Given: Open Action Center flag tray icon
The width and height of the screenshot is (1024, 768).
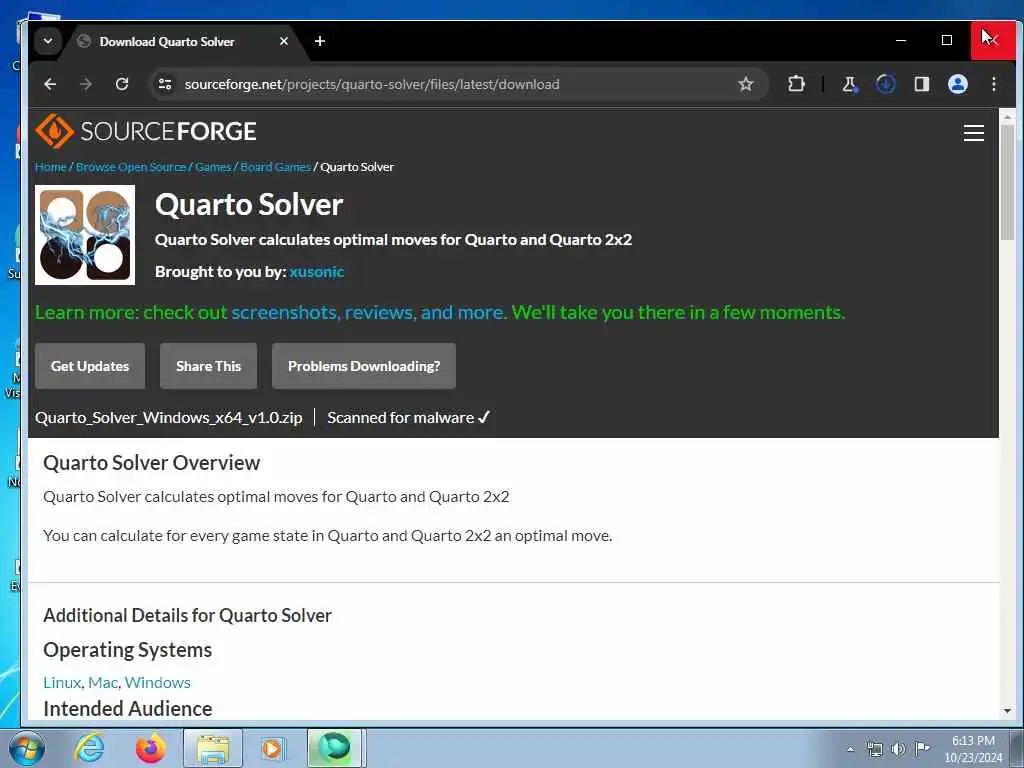Looking at the screenshot, I should 922,748.
